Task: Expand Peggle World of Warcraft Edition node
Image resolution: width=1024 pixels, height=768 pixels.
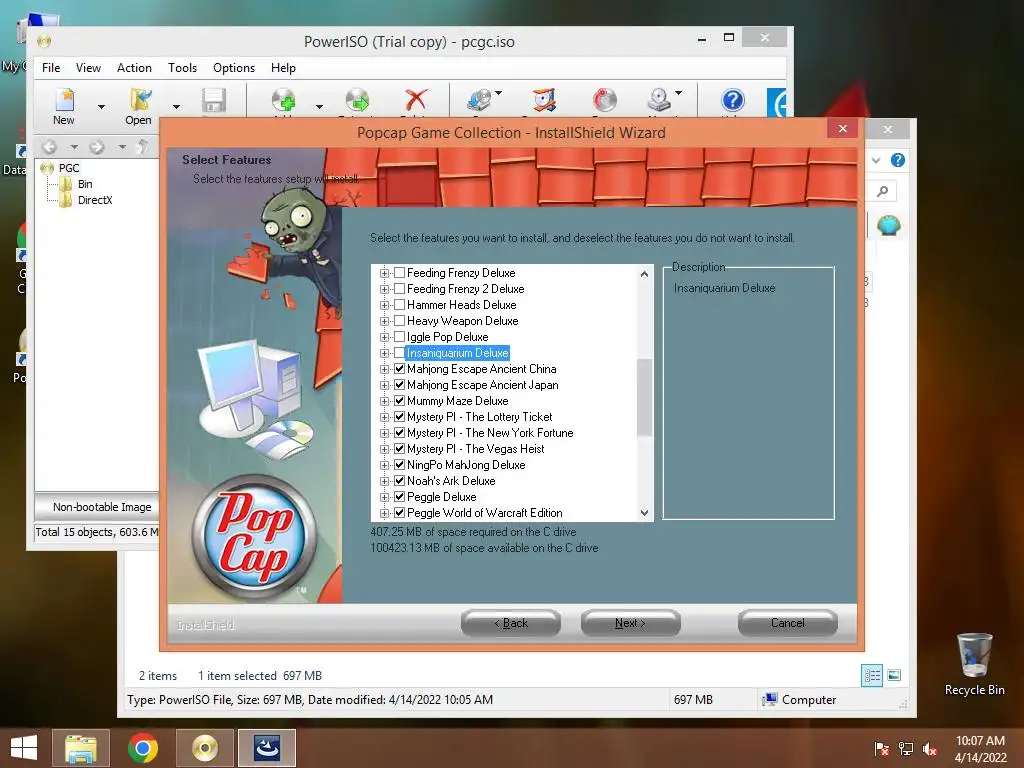Action: tap(385, 513)
